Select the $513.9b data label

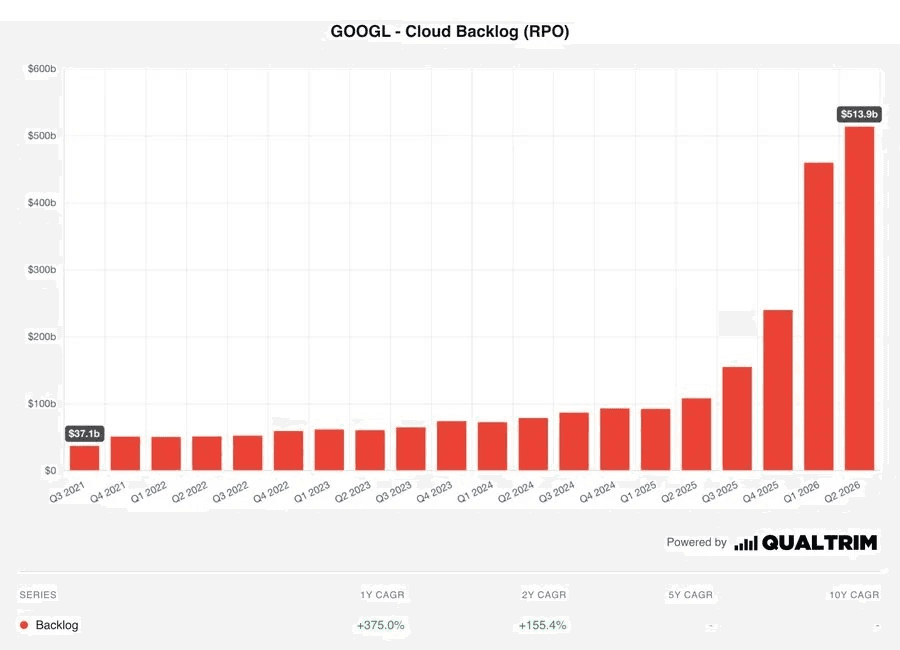click(x=859, y=114)
